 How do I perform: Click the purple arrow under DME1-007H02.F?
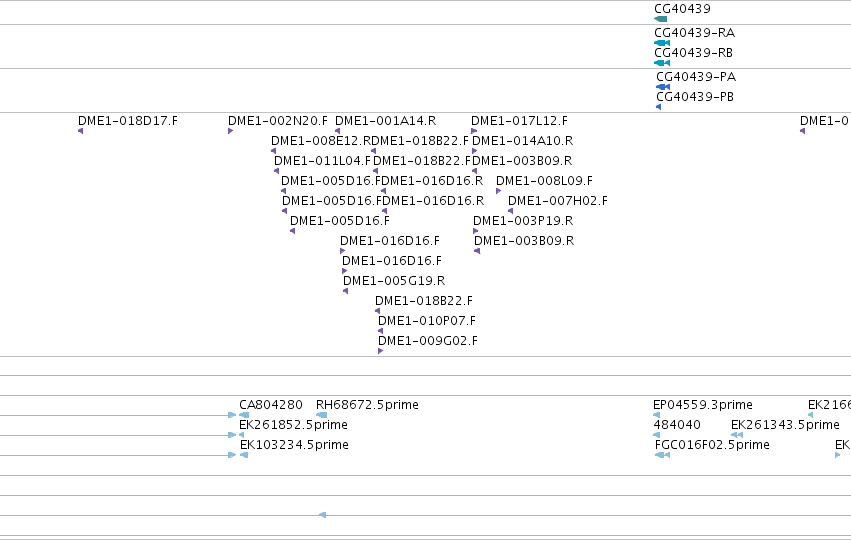(510, 211)
